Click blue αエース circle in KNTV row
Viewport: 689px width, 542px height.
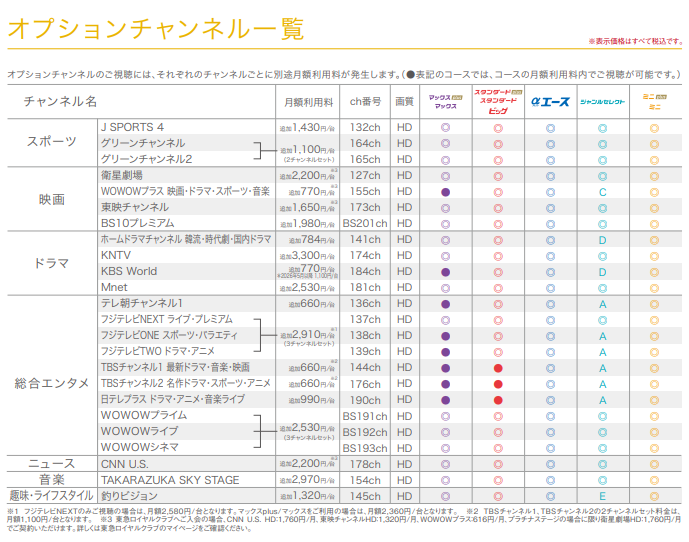click(550, 256)
